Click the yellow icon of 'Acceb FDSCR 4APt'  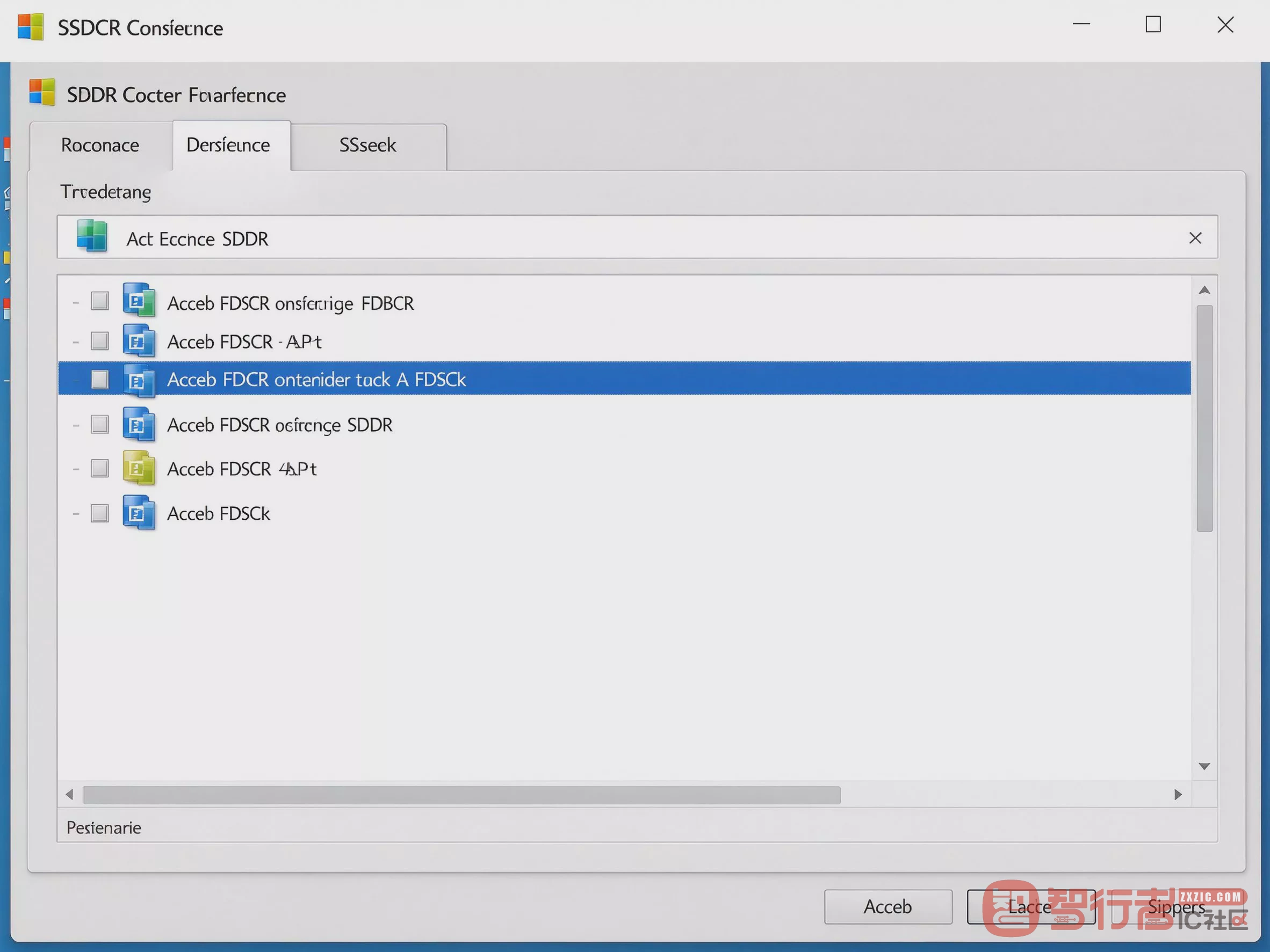tap(139, 468)
